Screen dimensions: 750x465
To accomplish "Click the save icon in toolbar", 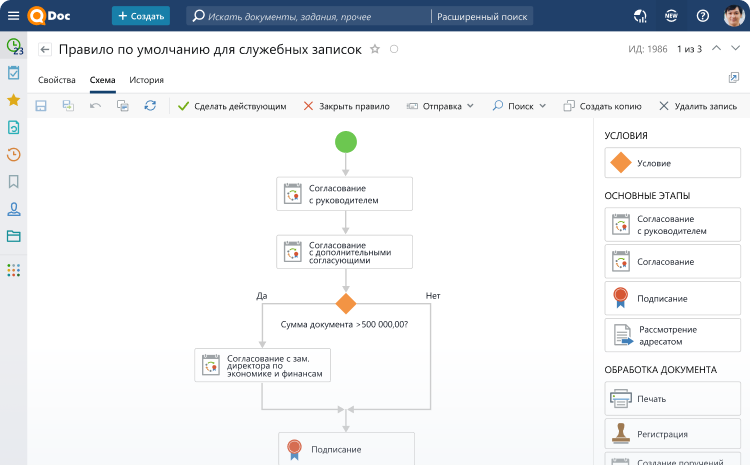I will pyautogui.click(x=41, y=105).
